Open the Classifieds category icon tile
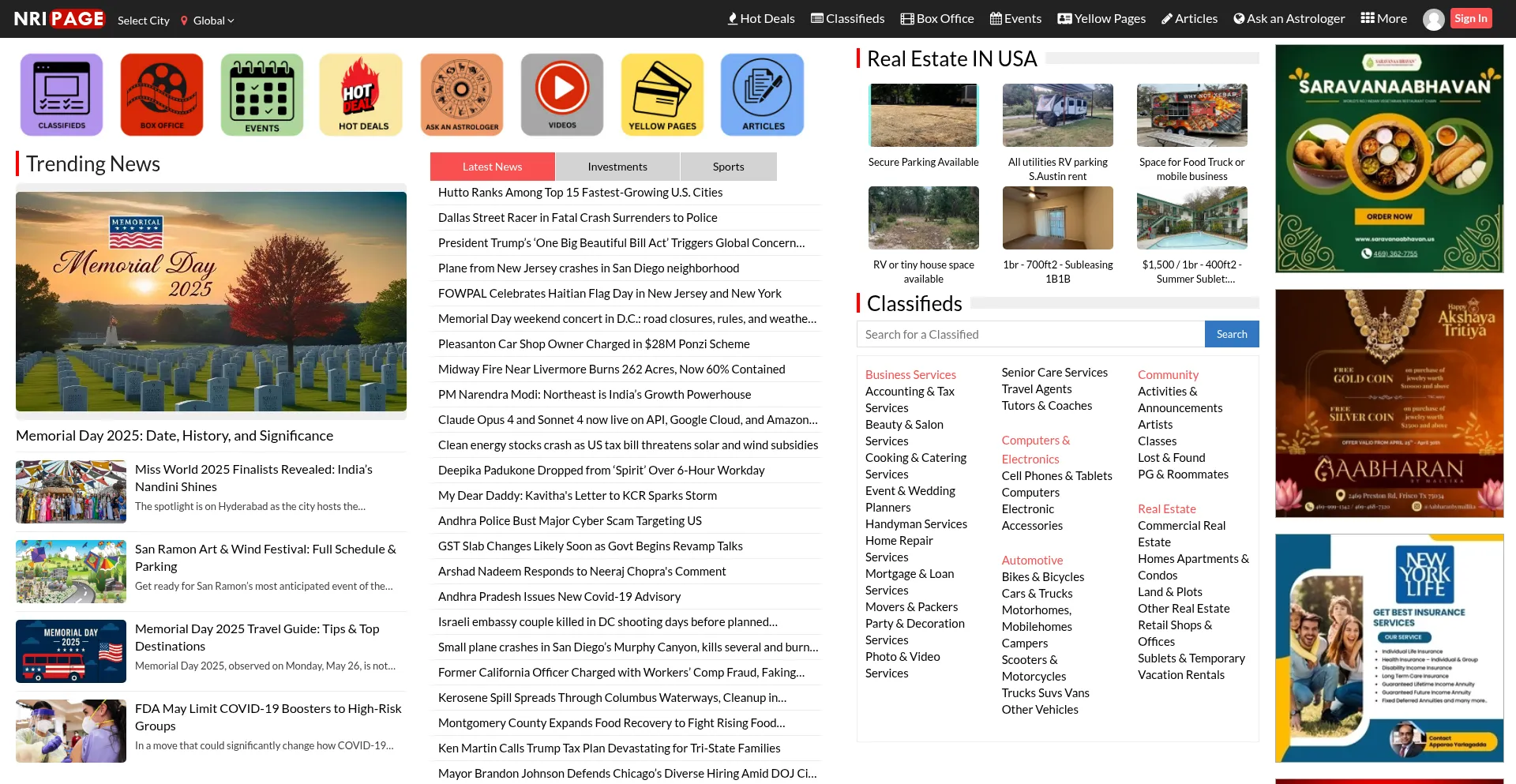1516x784 pixels. pos(62,95)
